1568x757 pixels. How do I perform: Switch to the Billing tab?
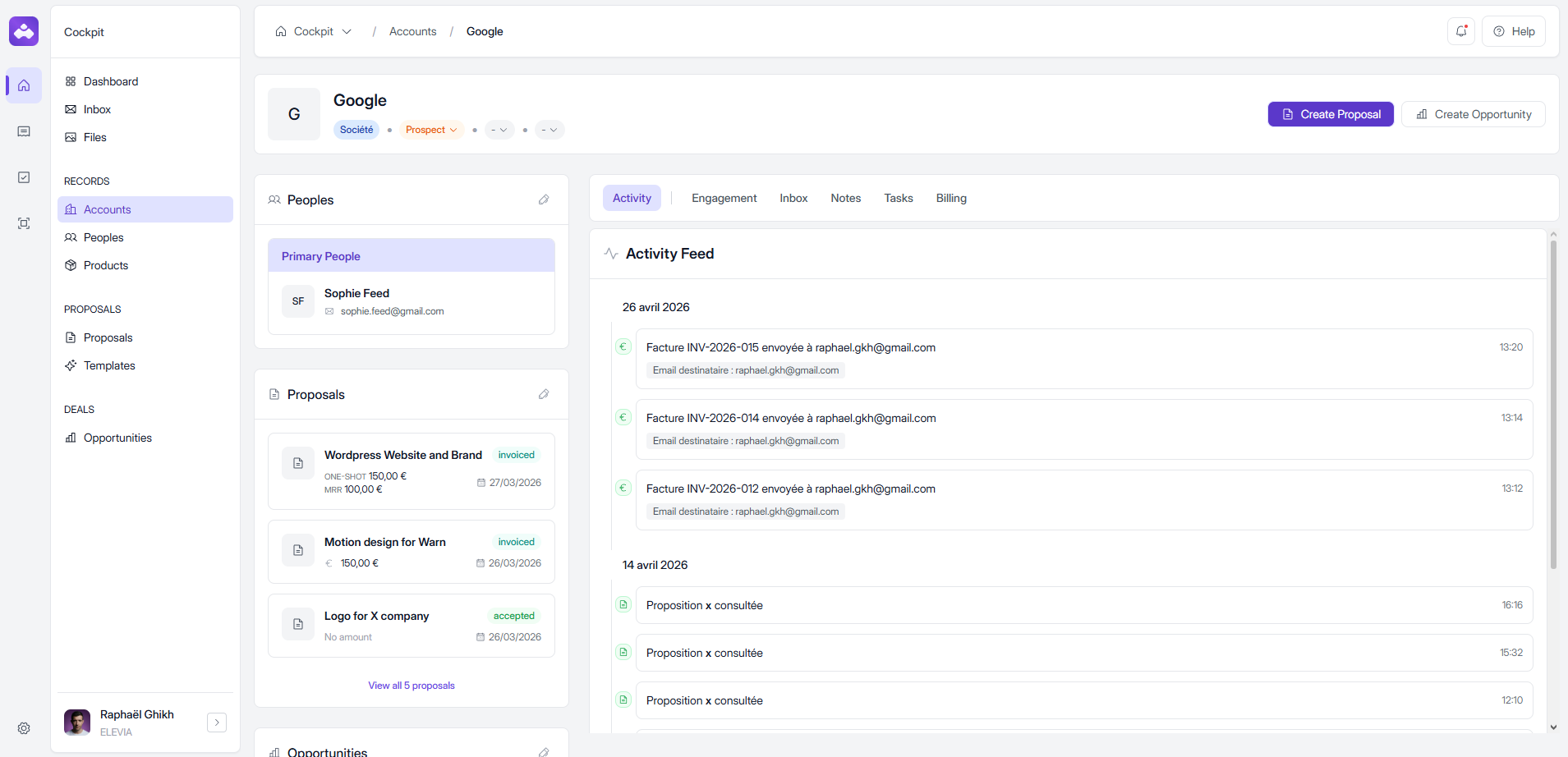[x=950, y=198]
